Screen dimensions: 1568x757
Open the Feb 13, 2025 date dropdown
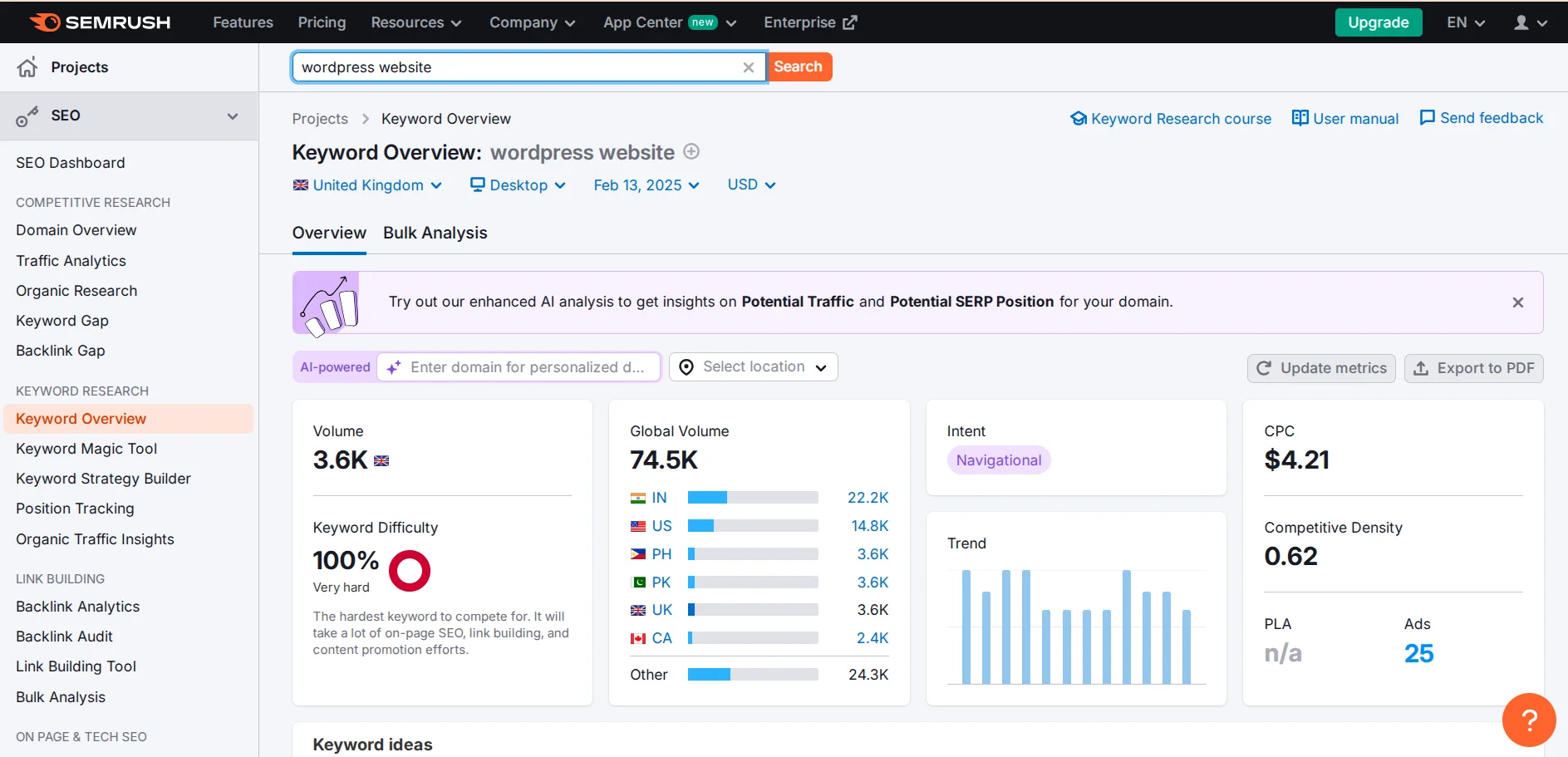646,185
